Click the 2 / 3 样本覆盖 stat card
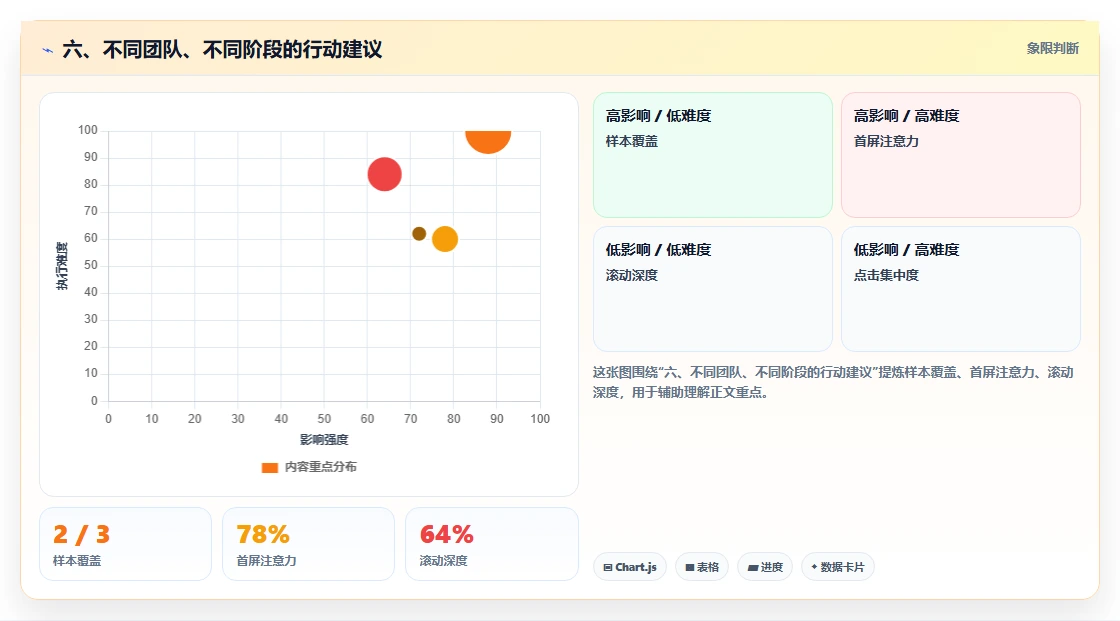Image resolution: width=1120 pixels, height=621 pixels. 126,545
